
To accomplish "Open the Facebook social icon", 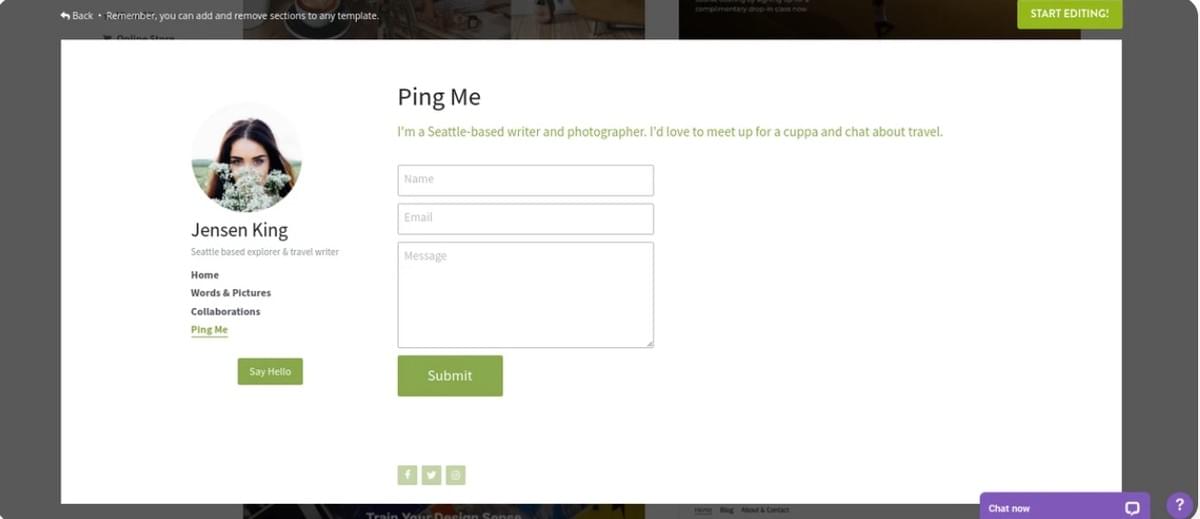I will tap(407, 475).
